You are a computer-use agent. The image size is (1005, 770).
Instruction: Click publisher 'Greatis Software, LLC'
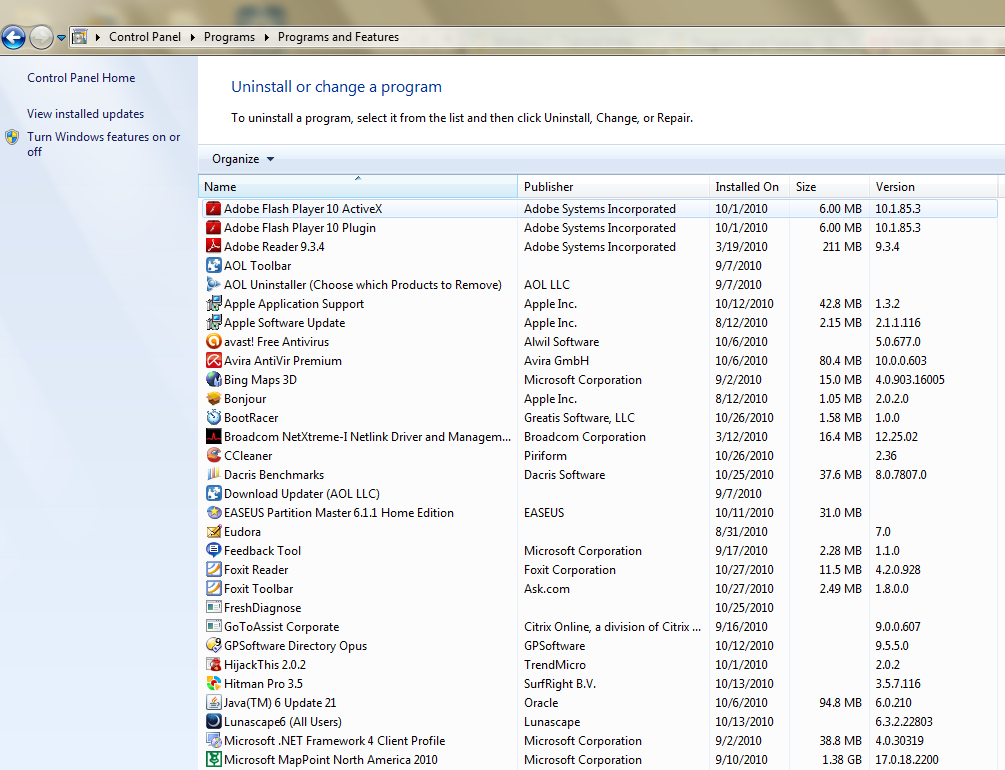(x=579, y=418)
